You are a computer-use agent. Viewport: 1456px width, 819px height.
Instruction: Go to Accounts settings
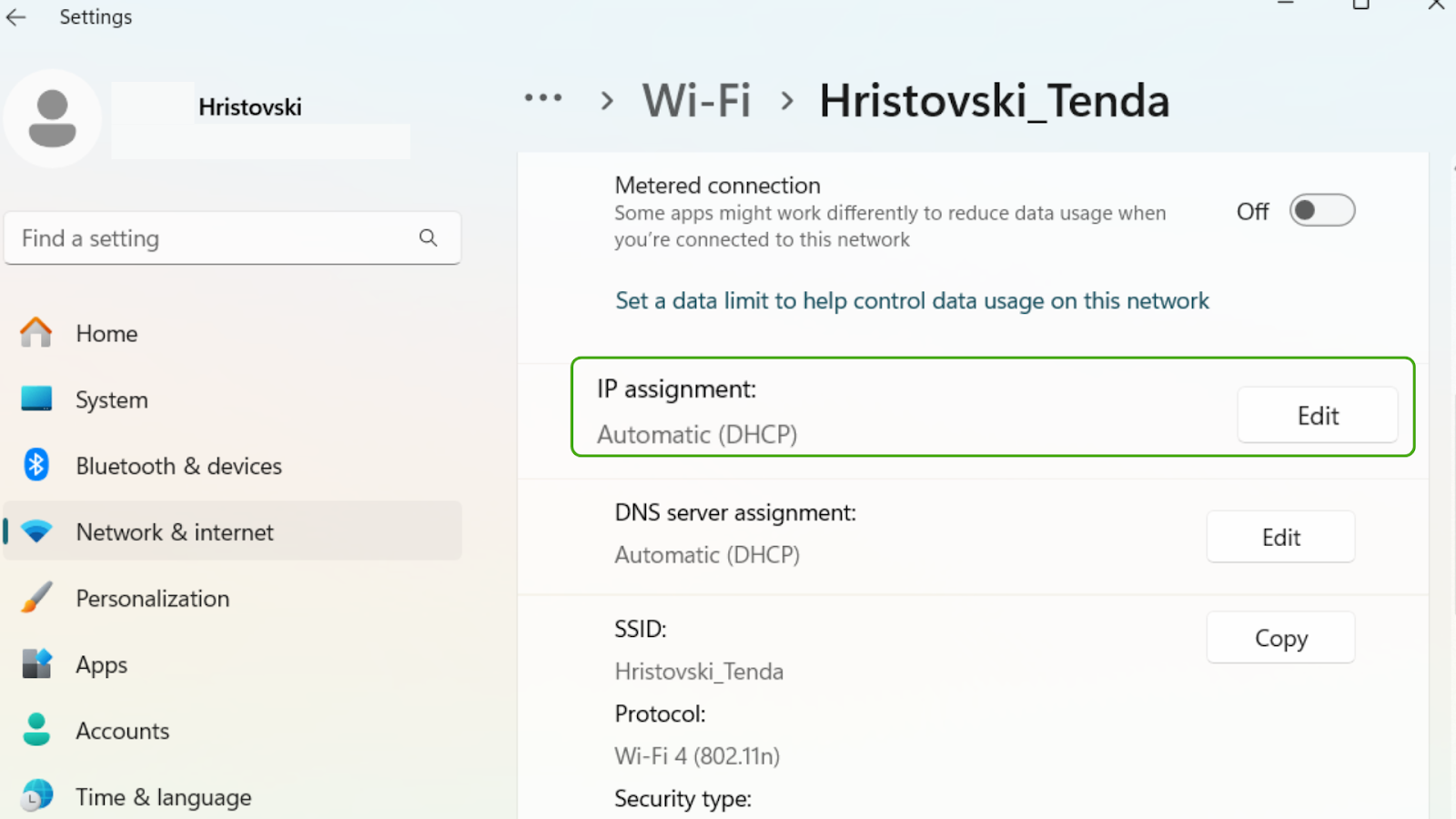[x=233, y=731]
